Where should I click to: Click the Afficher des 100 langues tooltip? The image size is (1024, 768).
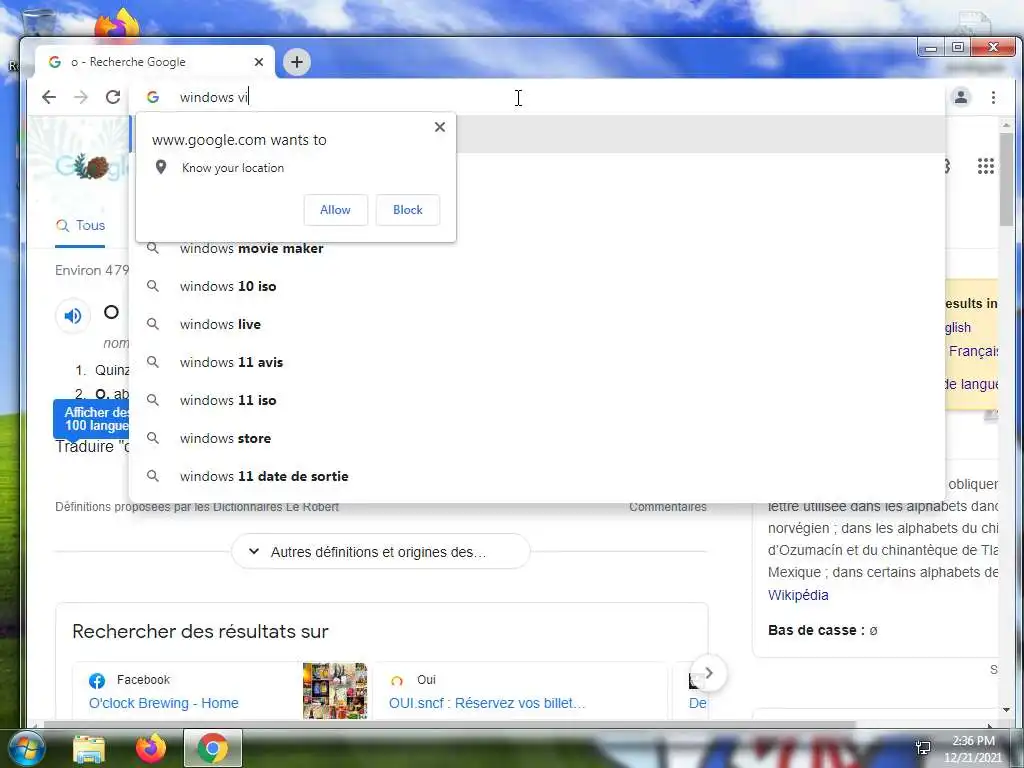click(93, 419)
